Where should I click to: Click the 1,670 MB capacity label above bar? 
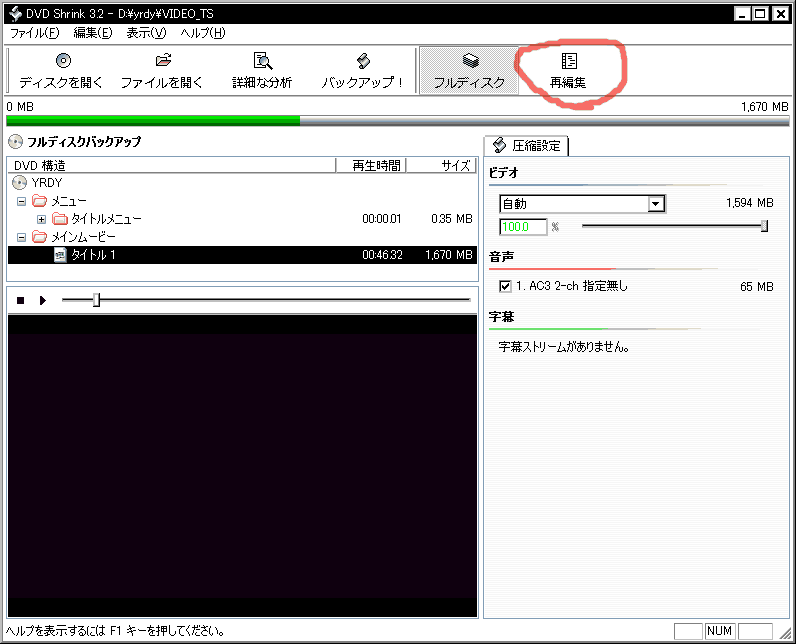coord(765,107)
